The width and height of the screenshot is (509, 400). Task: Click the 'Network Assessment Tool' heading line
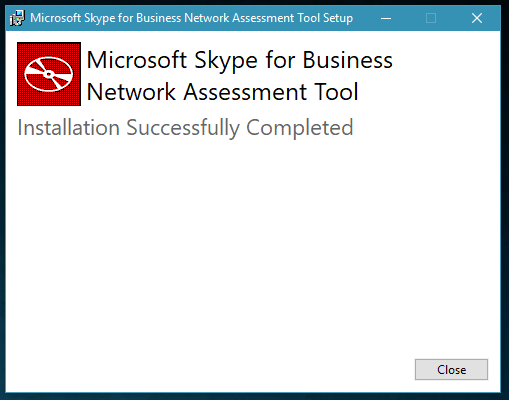click(223, 92)
